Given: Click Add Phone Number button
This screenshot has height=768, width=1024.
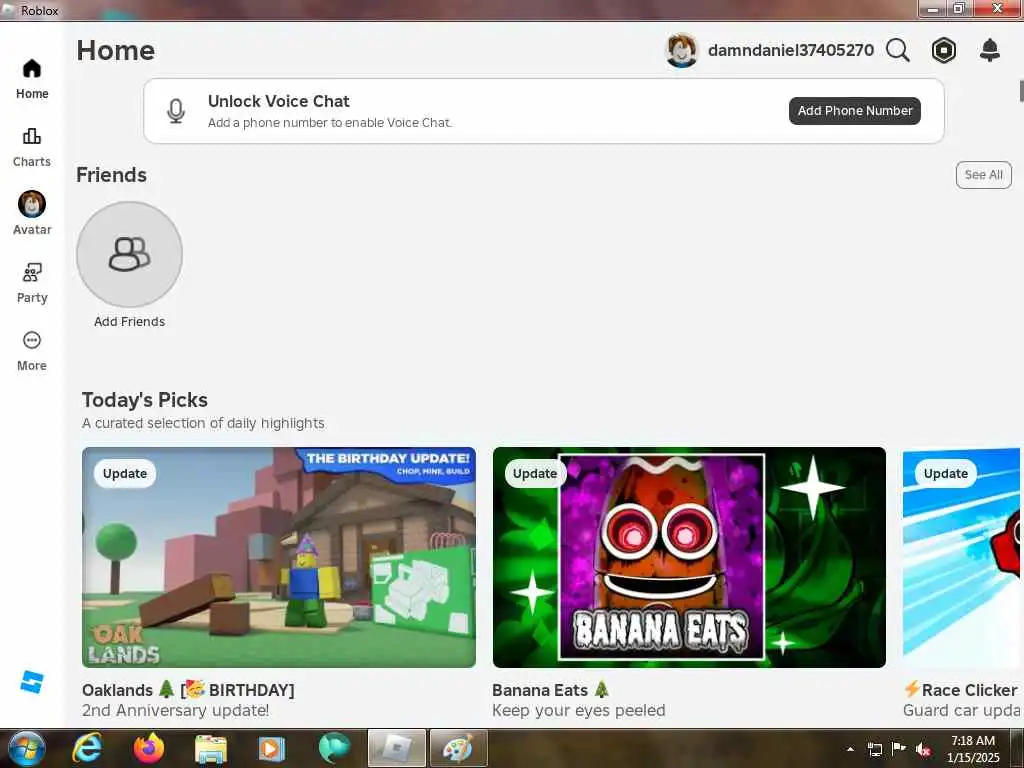Looking at the screenshot, I should tap(855, 111).
